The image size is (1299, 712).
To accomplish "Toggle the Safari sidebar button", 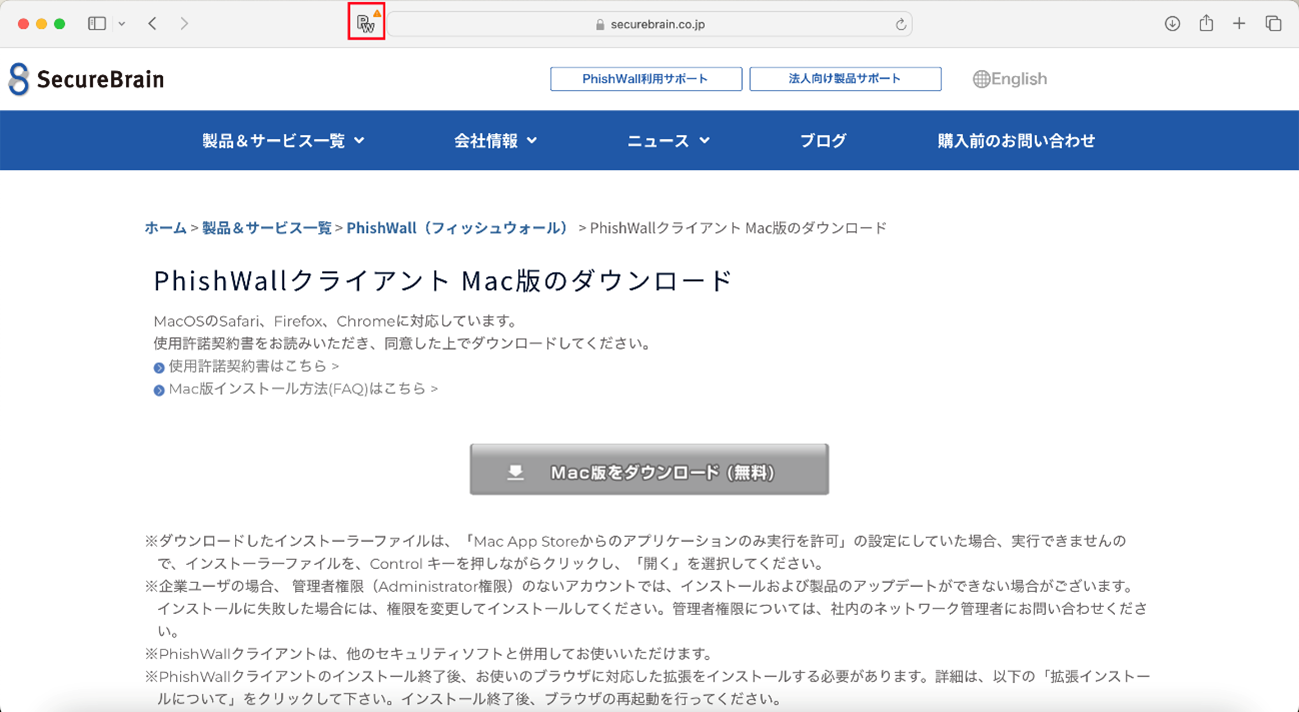I will pos(97,23).
